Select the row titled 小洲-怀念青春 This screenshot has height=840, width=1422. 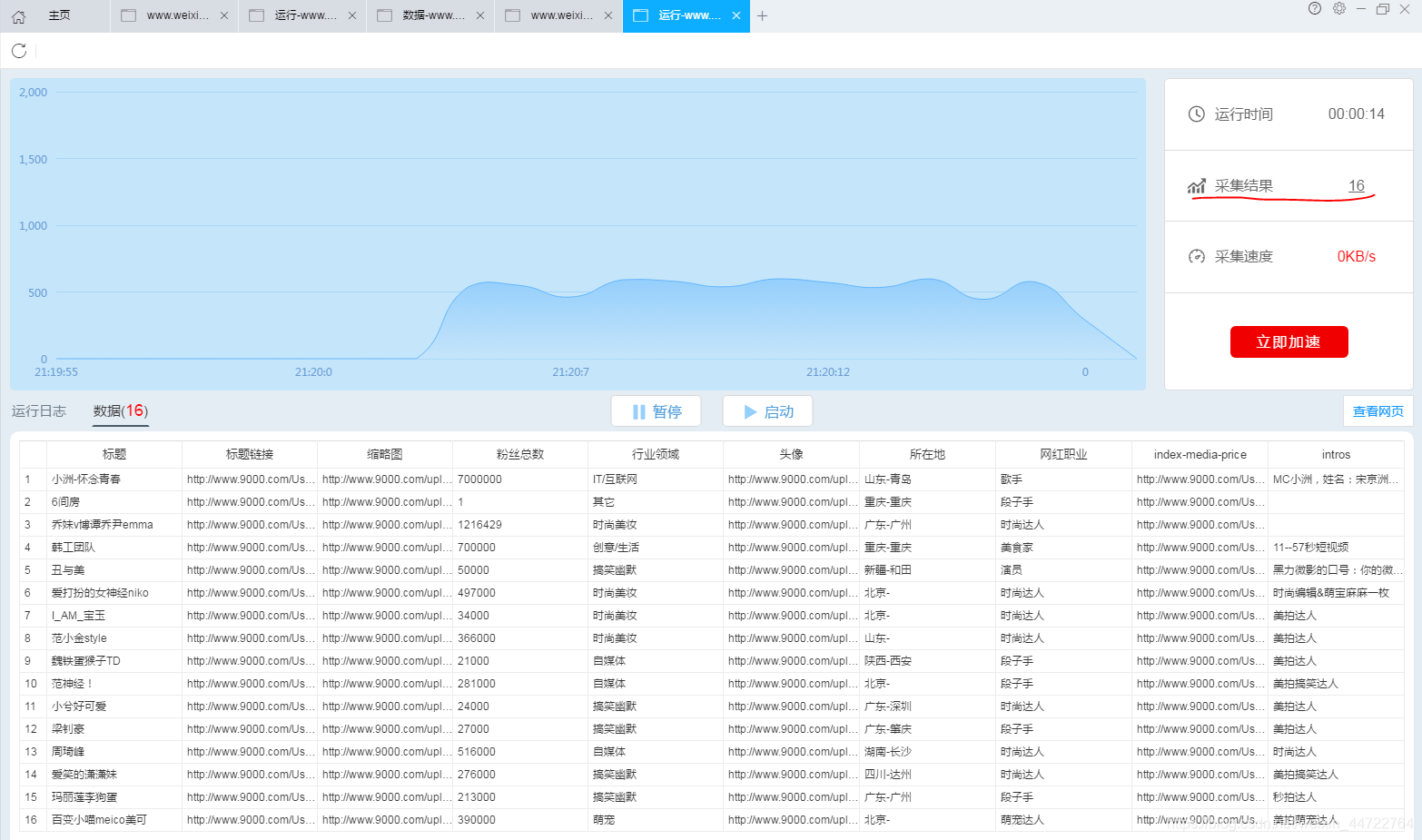pos(712,479)
